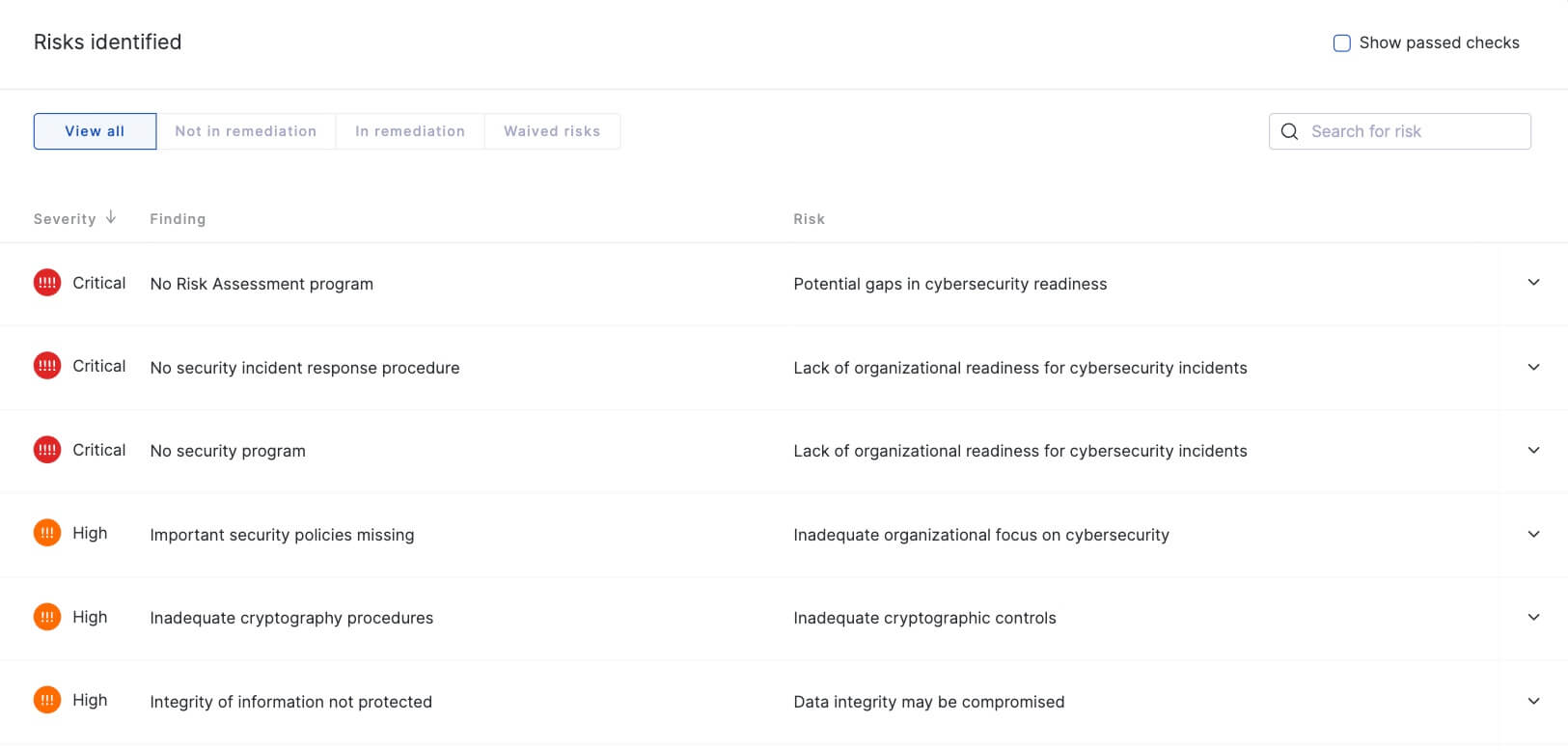Click the 'No security program' finding text

click(228, 451)
